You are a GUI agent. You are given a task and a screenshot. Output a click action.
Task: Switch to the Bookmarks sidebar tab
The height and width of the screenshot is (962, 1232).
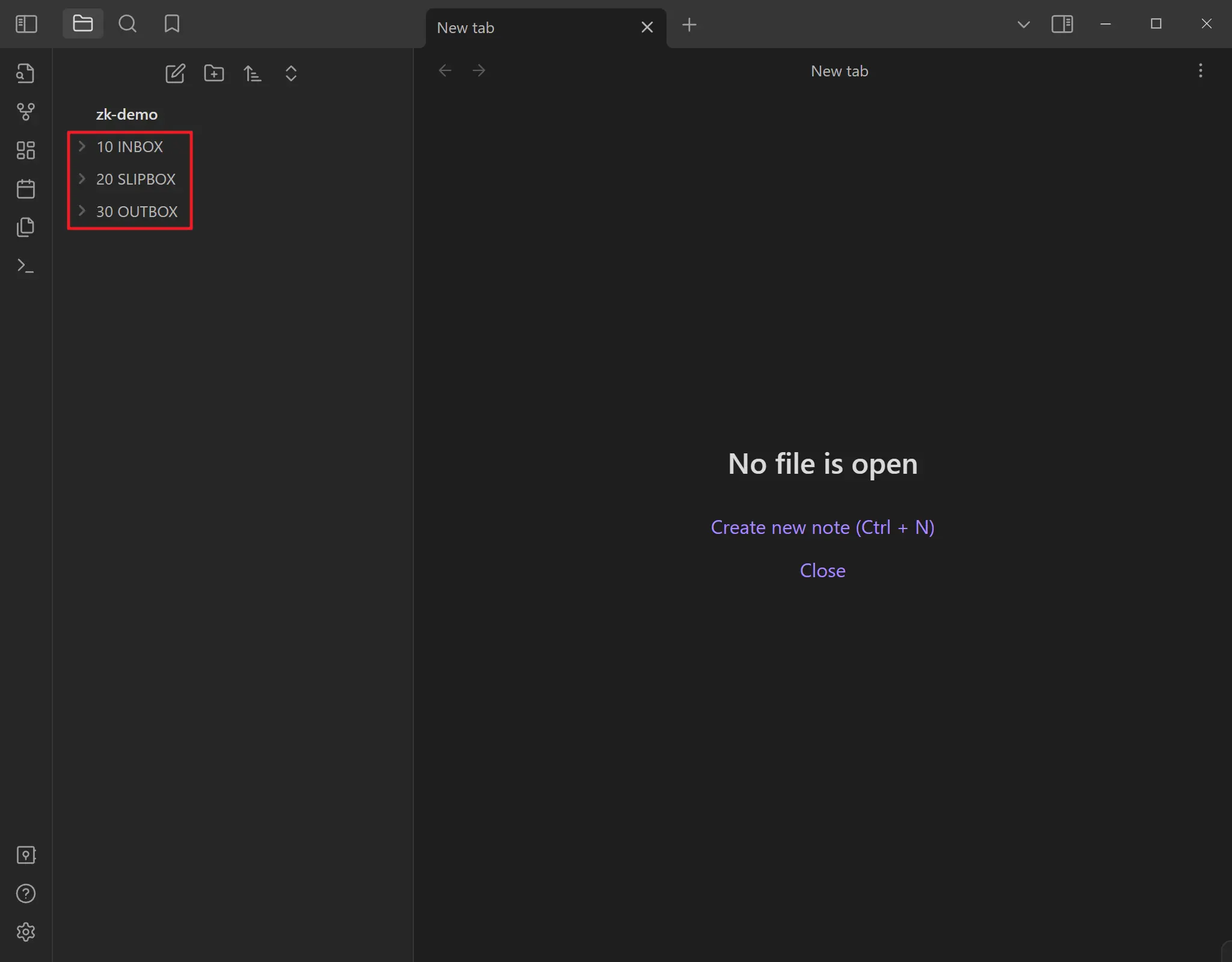tap(171, 24)
